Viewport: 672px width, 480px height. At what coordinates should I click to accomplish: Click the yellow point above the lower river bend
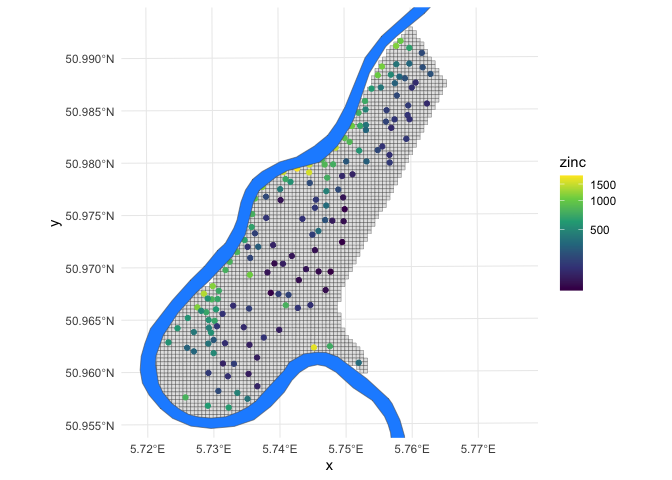(x=315, y=347)
